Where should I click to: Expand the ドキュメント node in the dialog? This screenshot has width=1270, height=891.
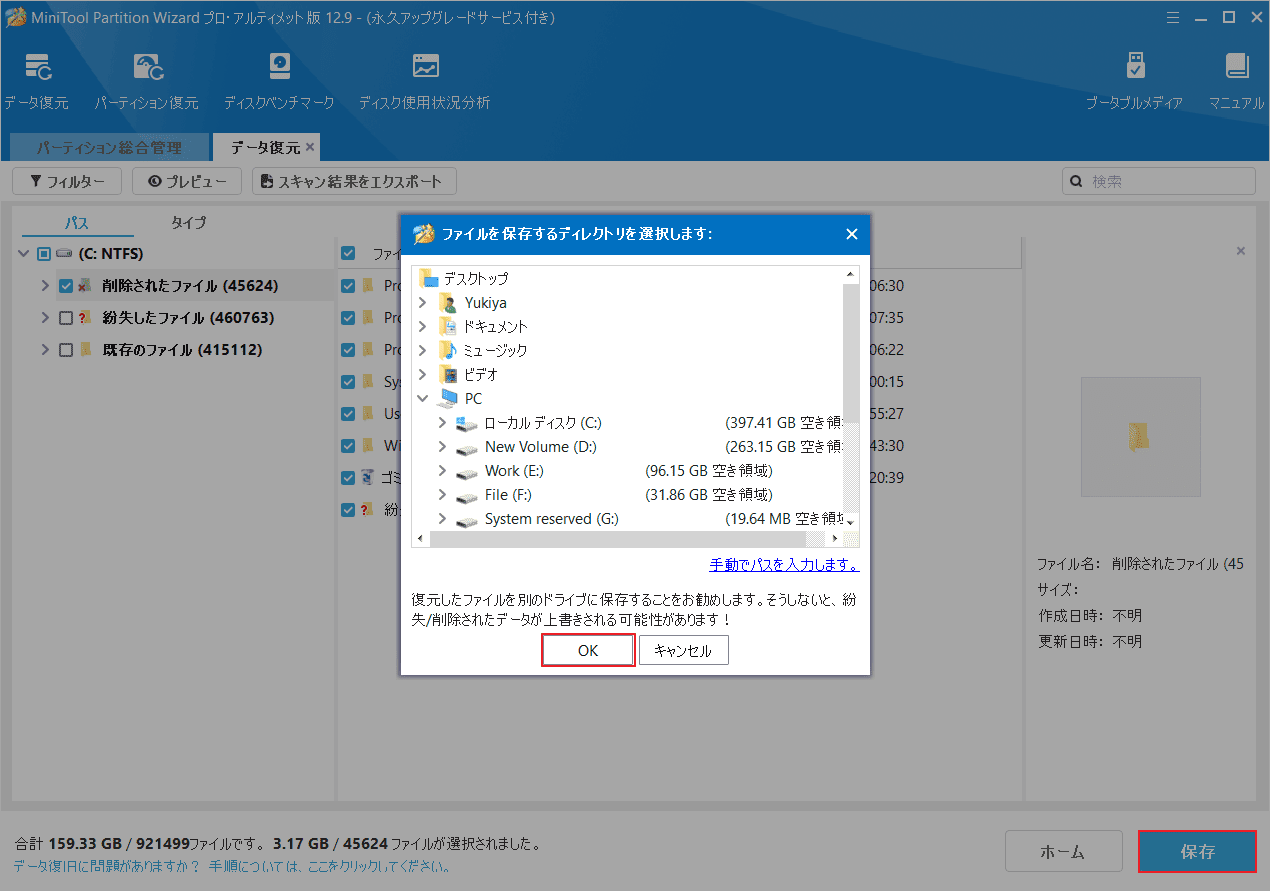pos(423,327)
